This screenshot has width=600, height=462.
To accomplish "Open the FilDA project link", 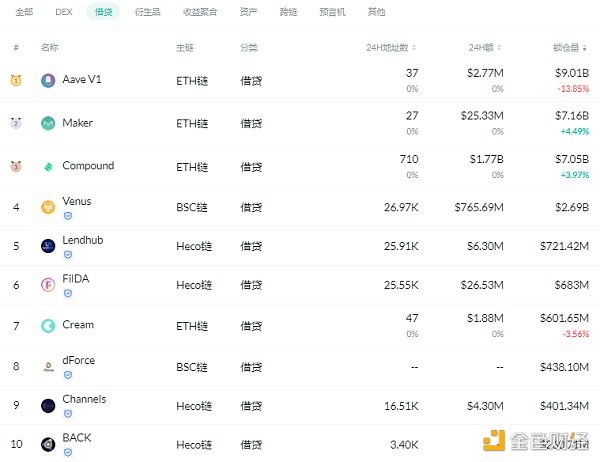I will (76, 279).
